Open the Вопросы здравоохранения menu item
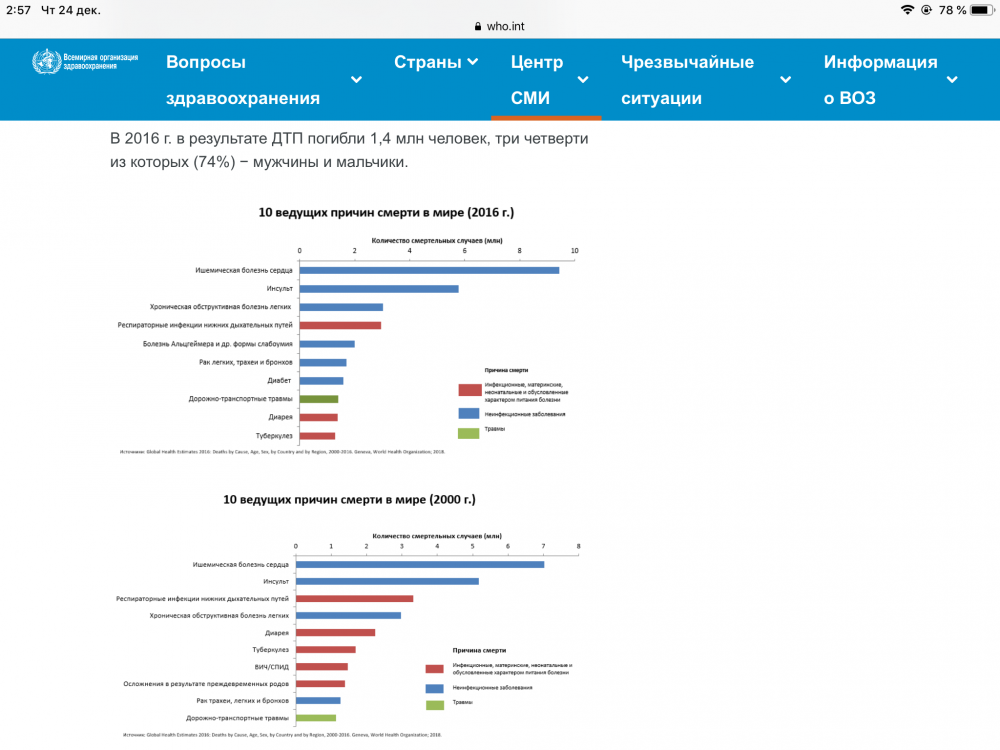Screen dimensions: 1000x750 point(243,80)
